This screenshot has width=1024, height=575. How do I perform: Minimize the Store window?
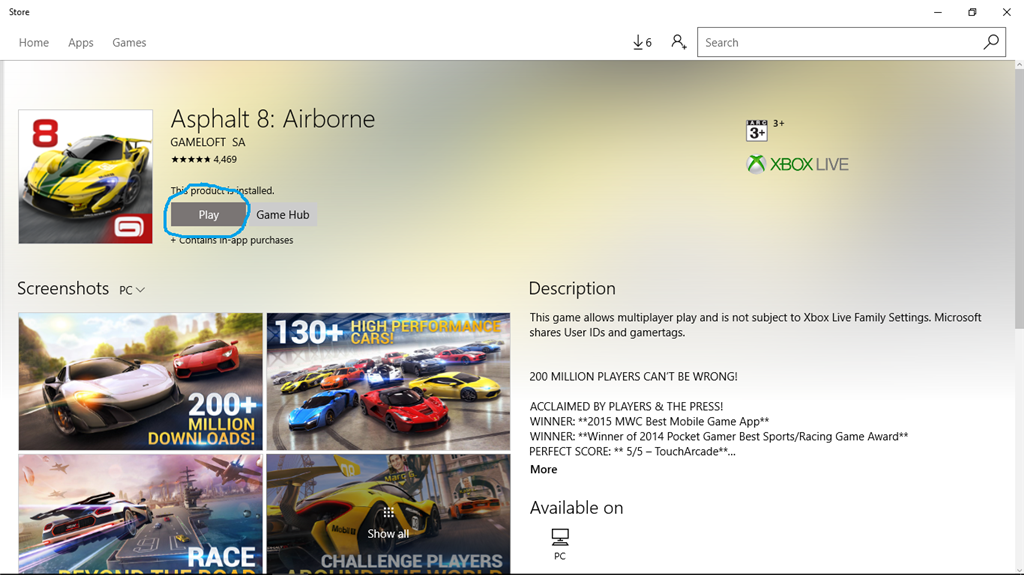point(938,12)
